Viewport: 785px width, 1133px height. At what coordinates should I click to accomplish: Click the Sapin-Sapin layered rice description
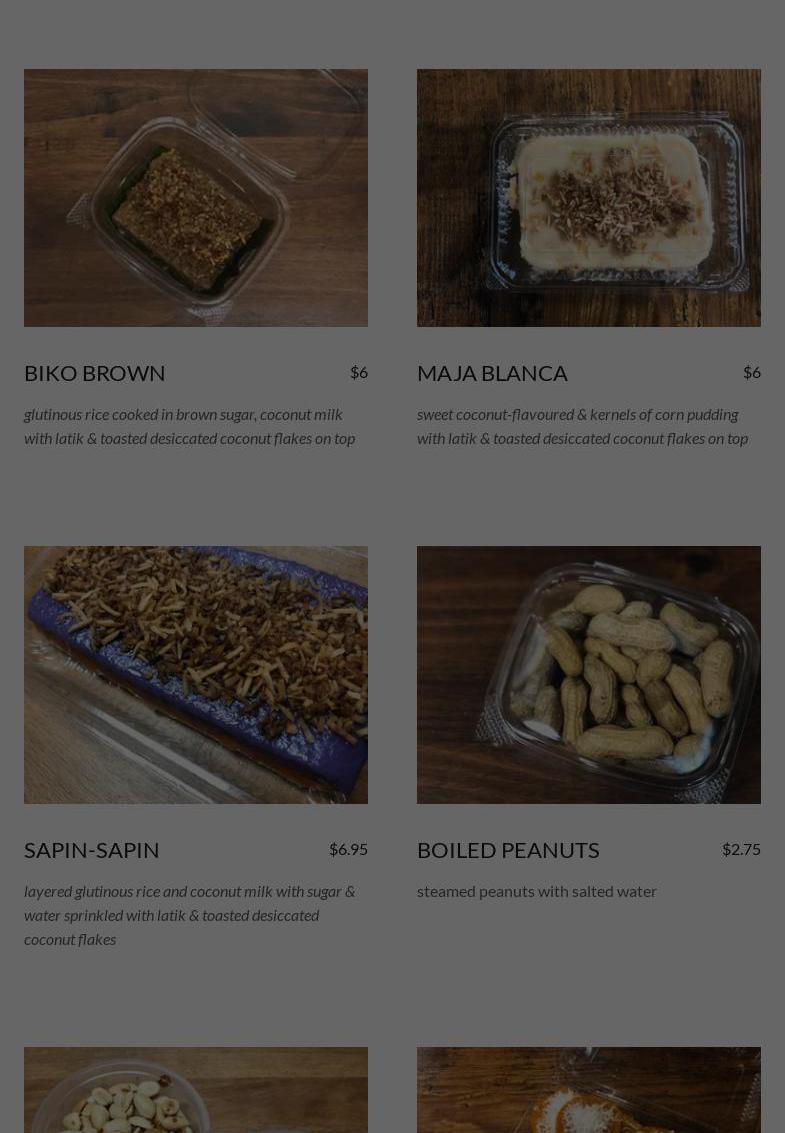(x=189, y=915)
